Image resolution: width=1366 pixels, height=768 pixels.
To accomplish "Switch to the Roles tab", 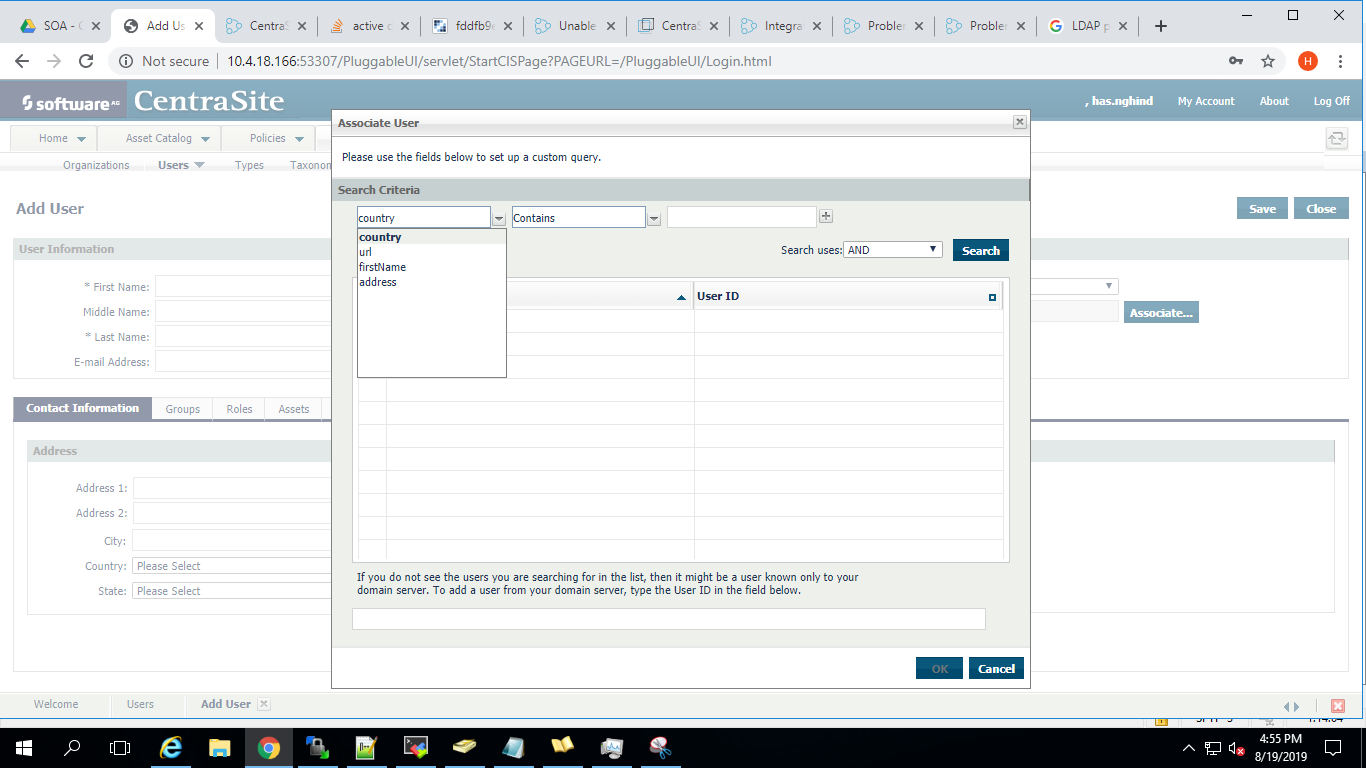I will 239,408.
